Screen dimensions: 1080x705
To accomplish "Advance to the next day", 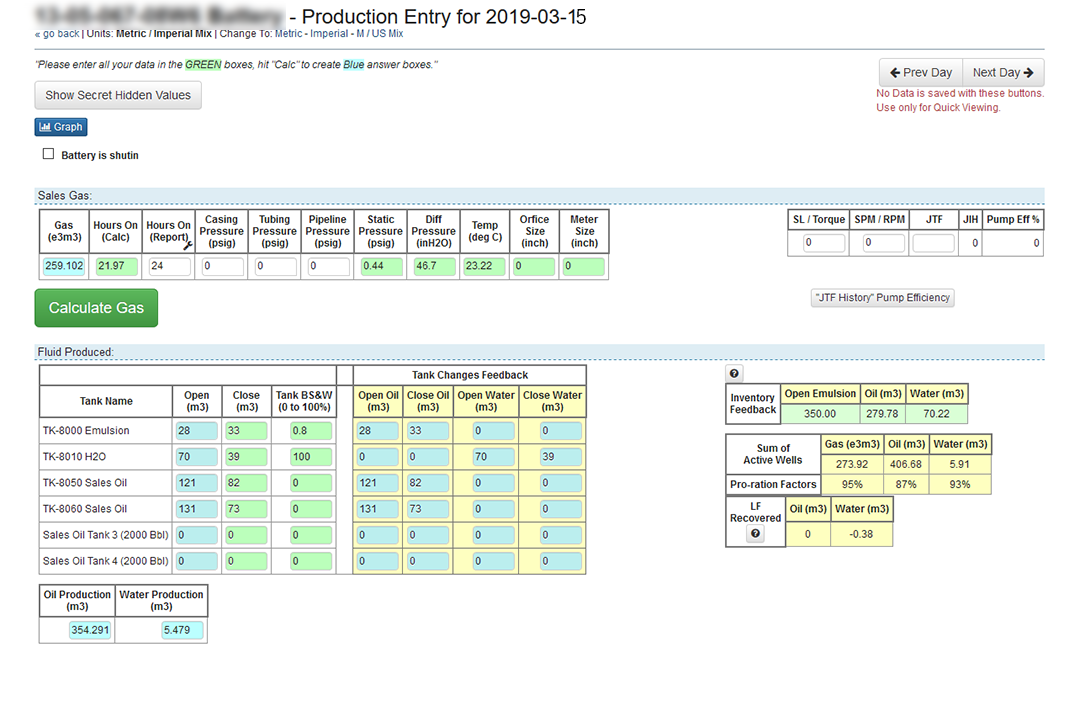I will pyautogui.click(x=1003, y=72).
